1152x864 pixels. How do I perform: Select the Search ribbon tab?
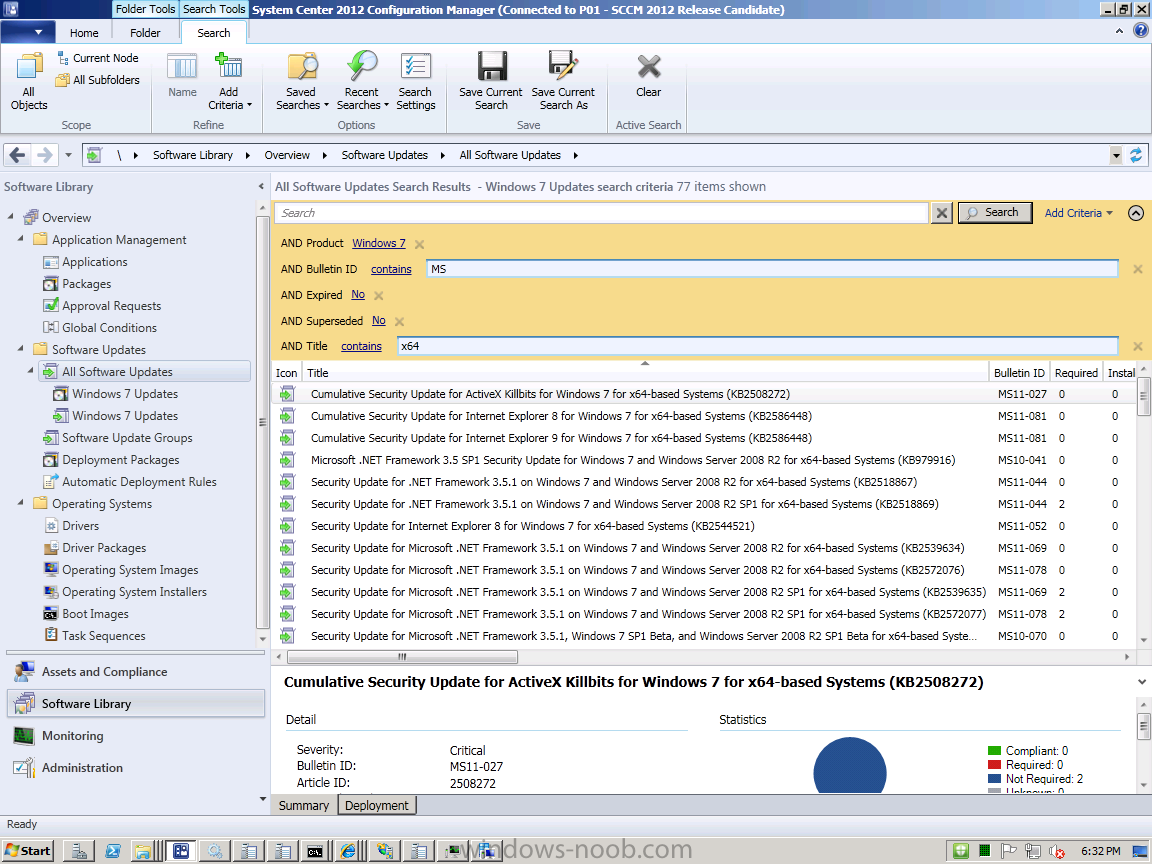click(213, 33)
